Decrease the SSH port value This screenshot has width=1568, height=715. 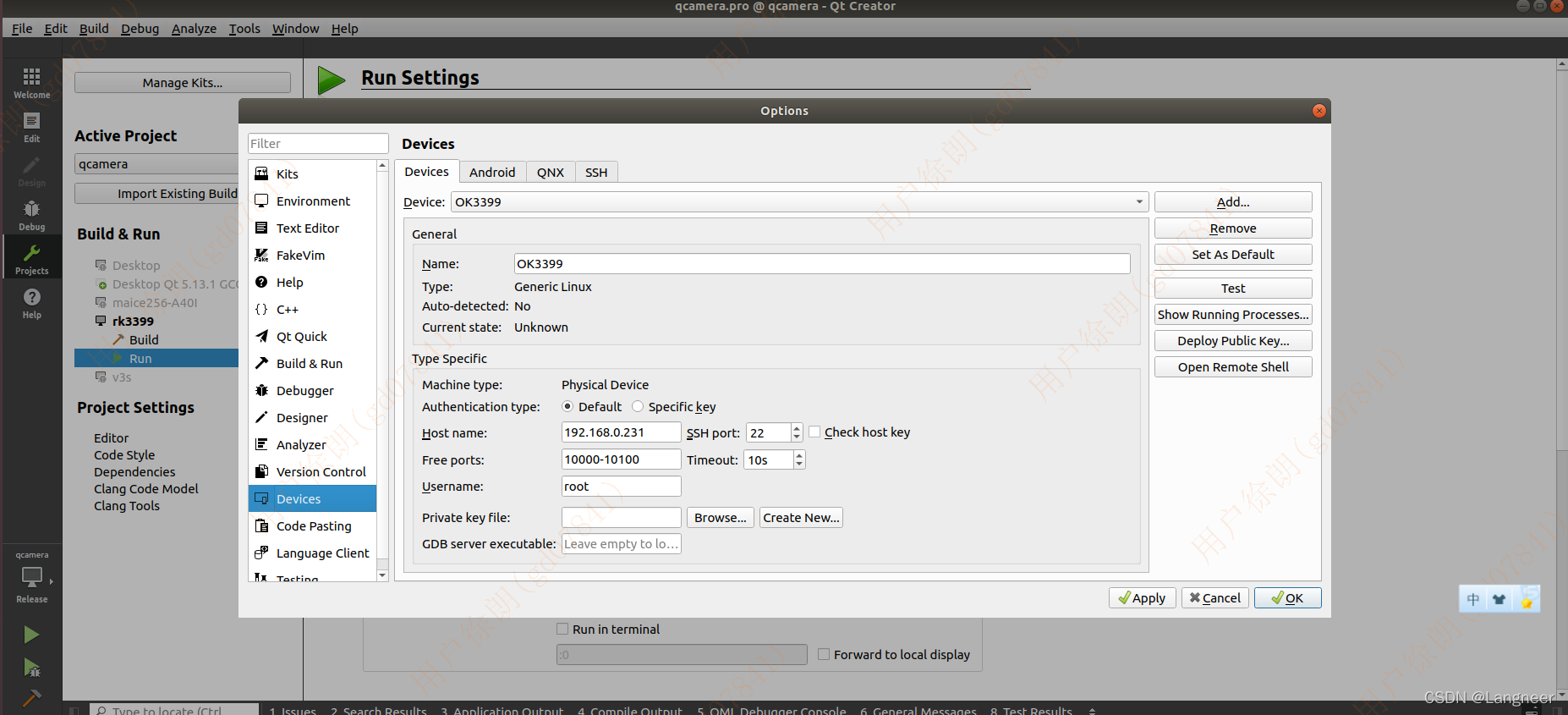(797, 437)
